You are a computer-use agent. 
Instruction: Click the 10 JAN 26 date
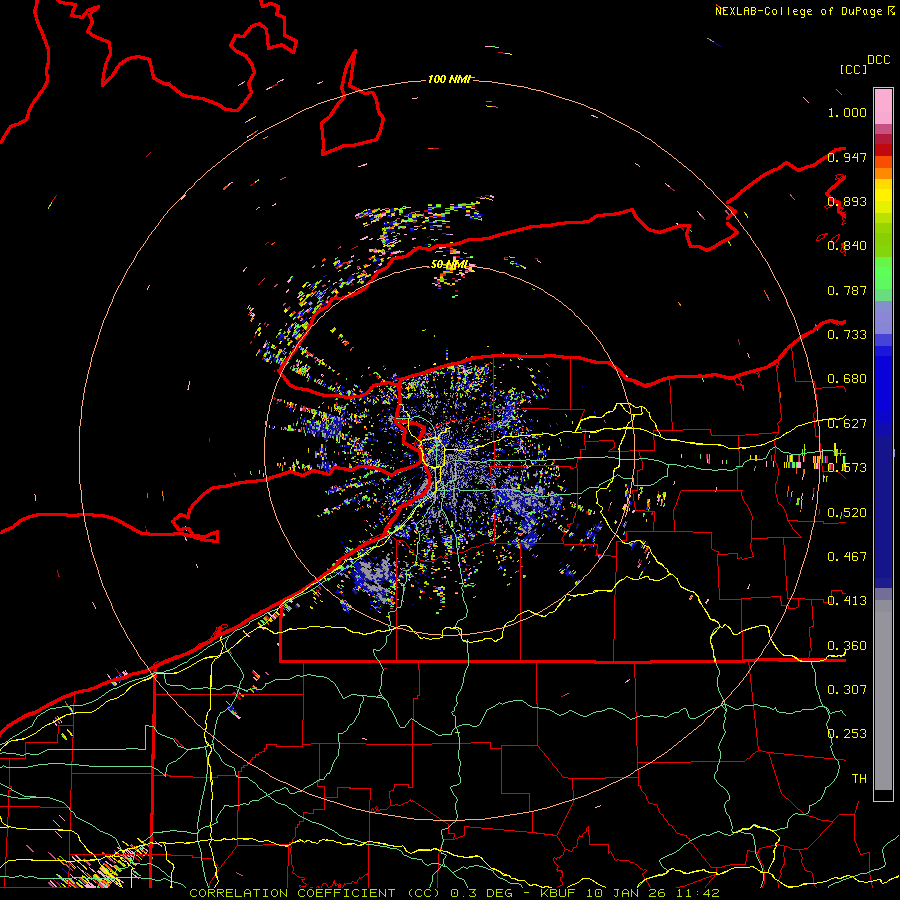coord(624,893)
